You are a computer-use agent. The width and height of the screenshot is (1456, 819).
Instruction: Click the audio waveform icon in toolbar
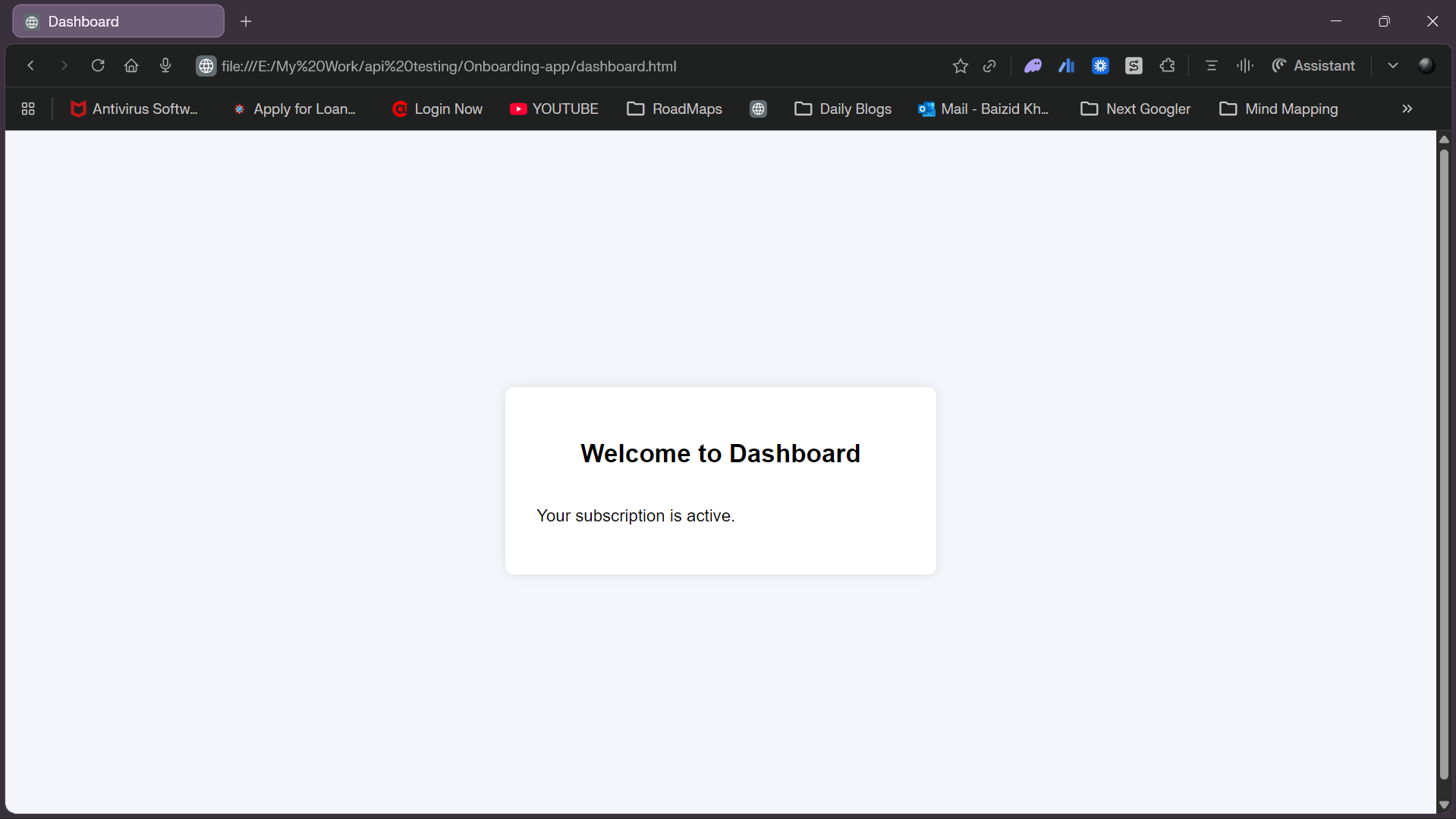1245,66
